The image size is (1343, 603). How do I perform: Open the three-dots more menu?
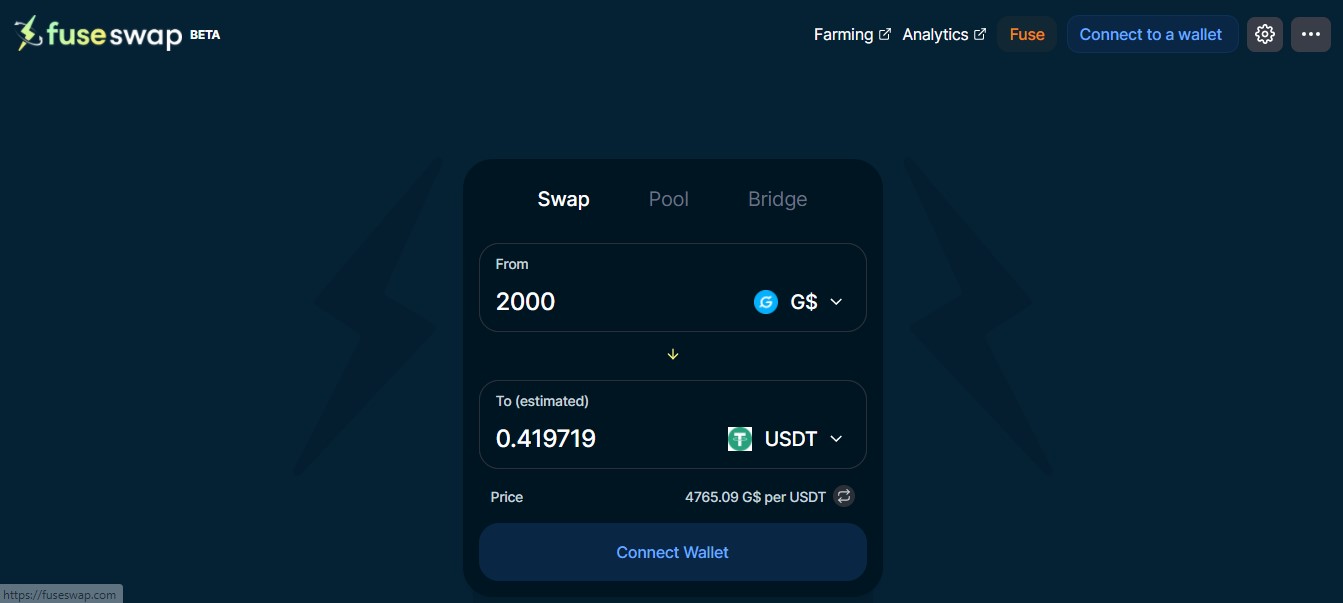(1311, 34)
